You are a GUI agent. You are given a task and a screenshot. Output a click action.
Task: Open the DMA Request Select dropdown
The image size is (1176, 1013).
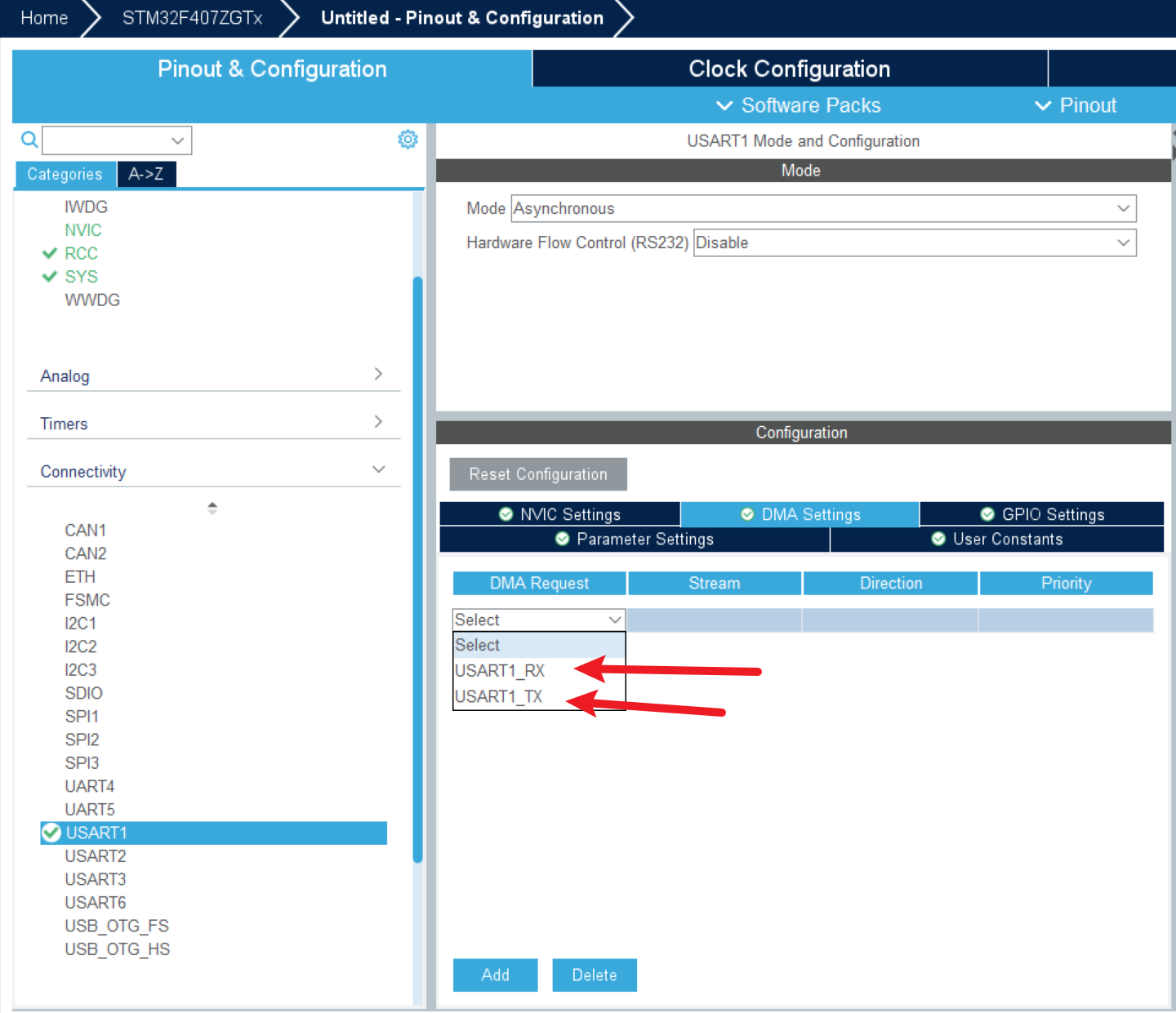click(539, 620)
